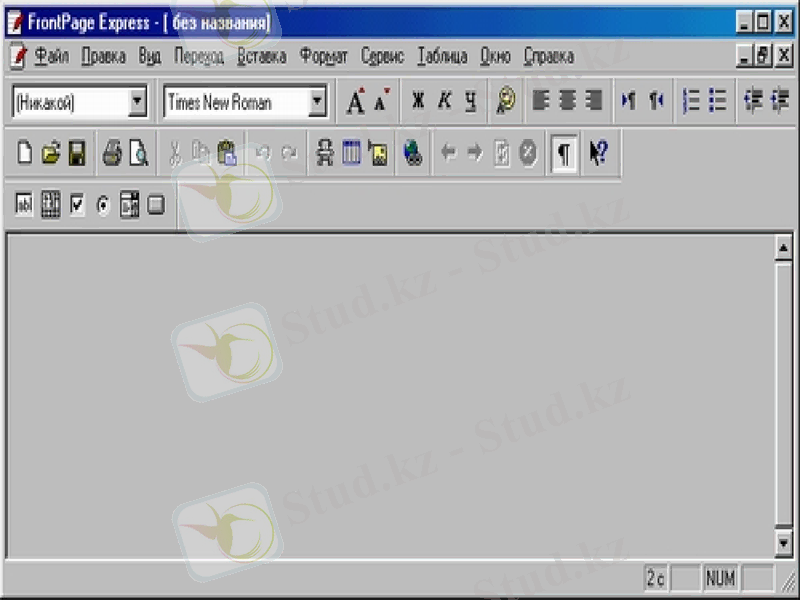Image resolution: width=800 pixels, height=600 pixels.
Task: Click the vertical scrollbar down arrow
Action: pyautogui.click(x=784, y=543)
